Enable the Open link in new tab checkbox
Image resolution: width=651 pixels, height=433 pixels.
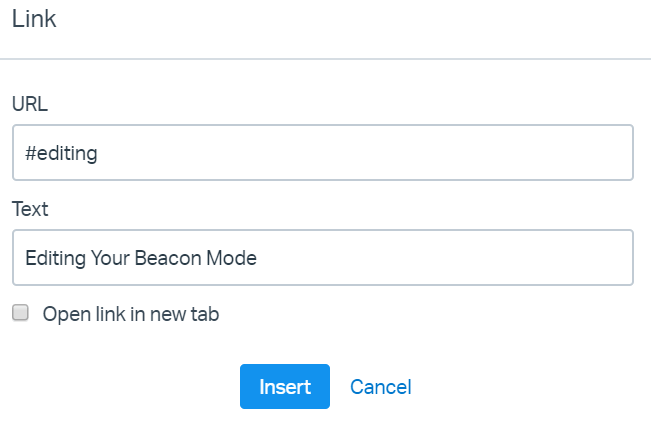click(20, 313)
